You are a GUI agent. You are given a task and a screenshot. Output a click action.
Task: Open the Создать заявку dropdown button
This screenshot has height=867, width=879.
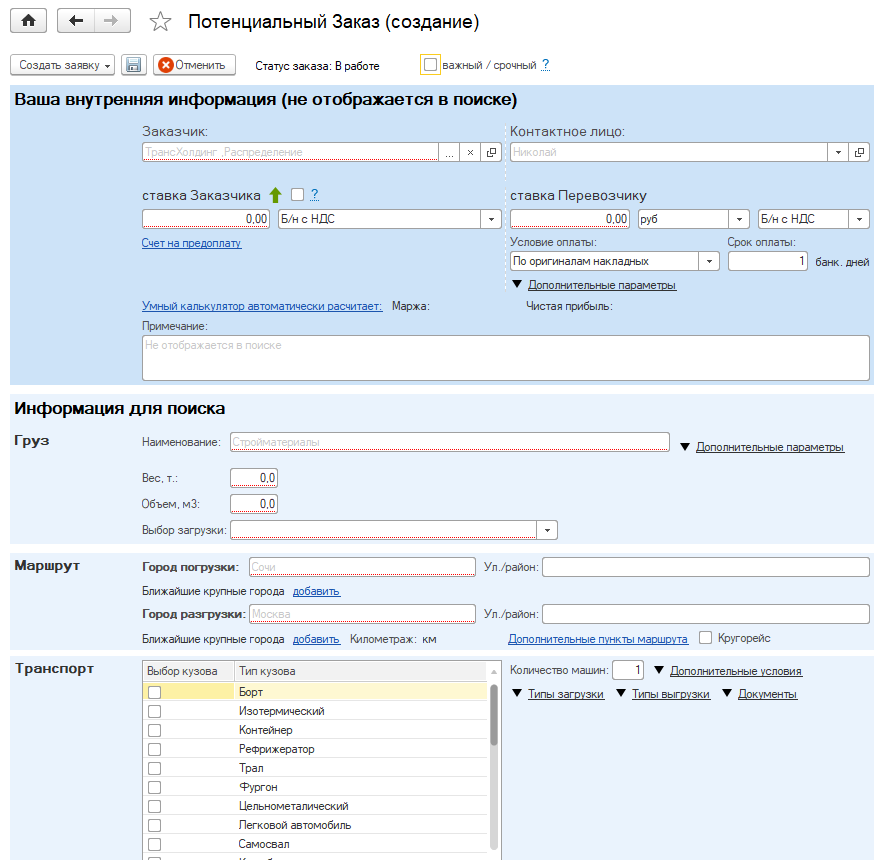coord(62,65)
